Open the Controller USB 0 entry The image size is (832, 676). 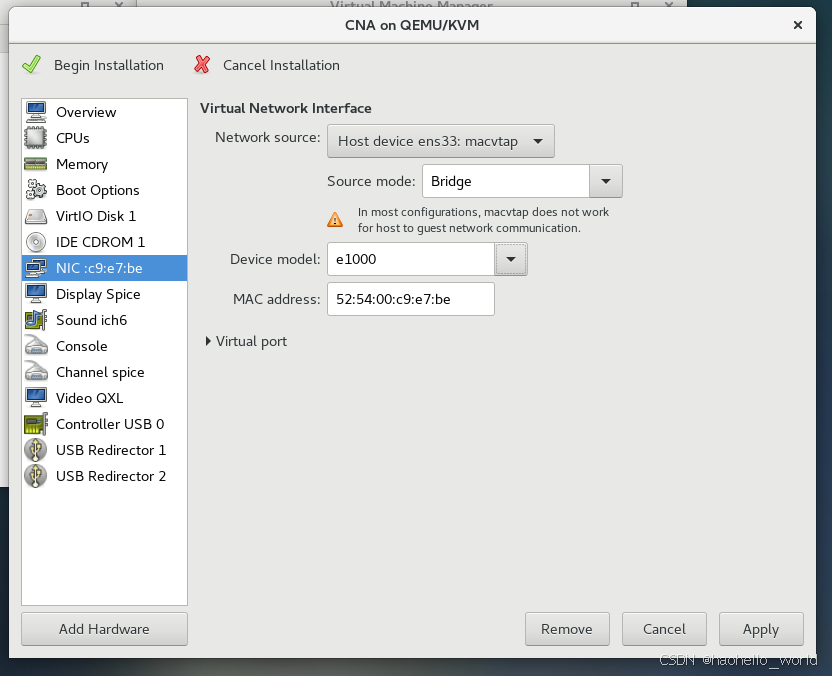point(105,424)
